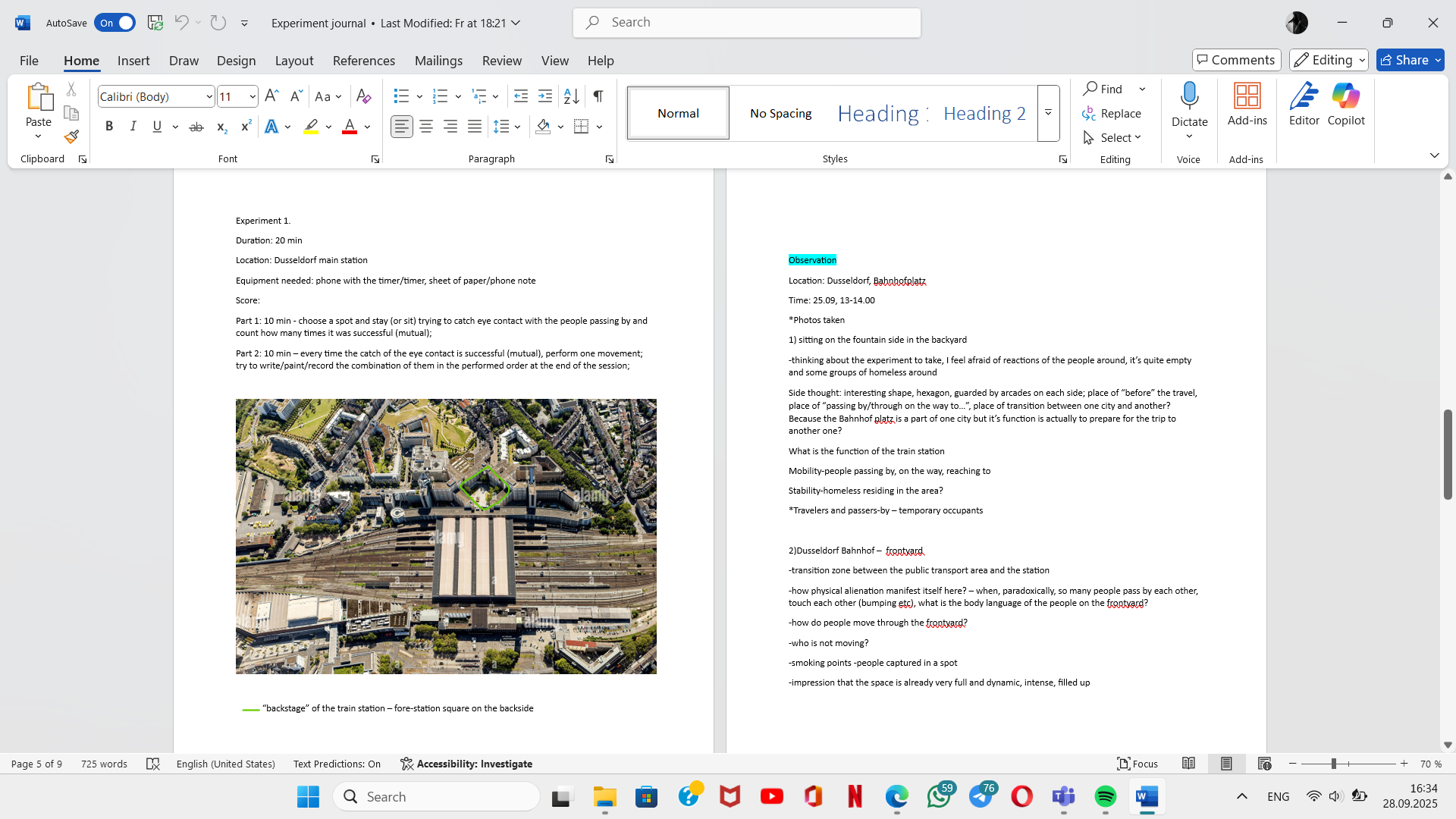Click the Sort icon in Paragraph group
The height and width of the screenshot is (819, 1456).
click(572, 96)
